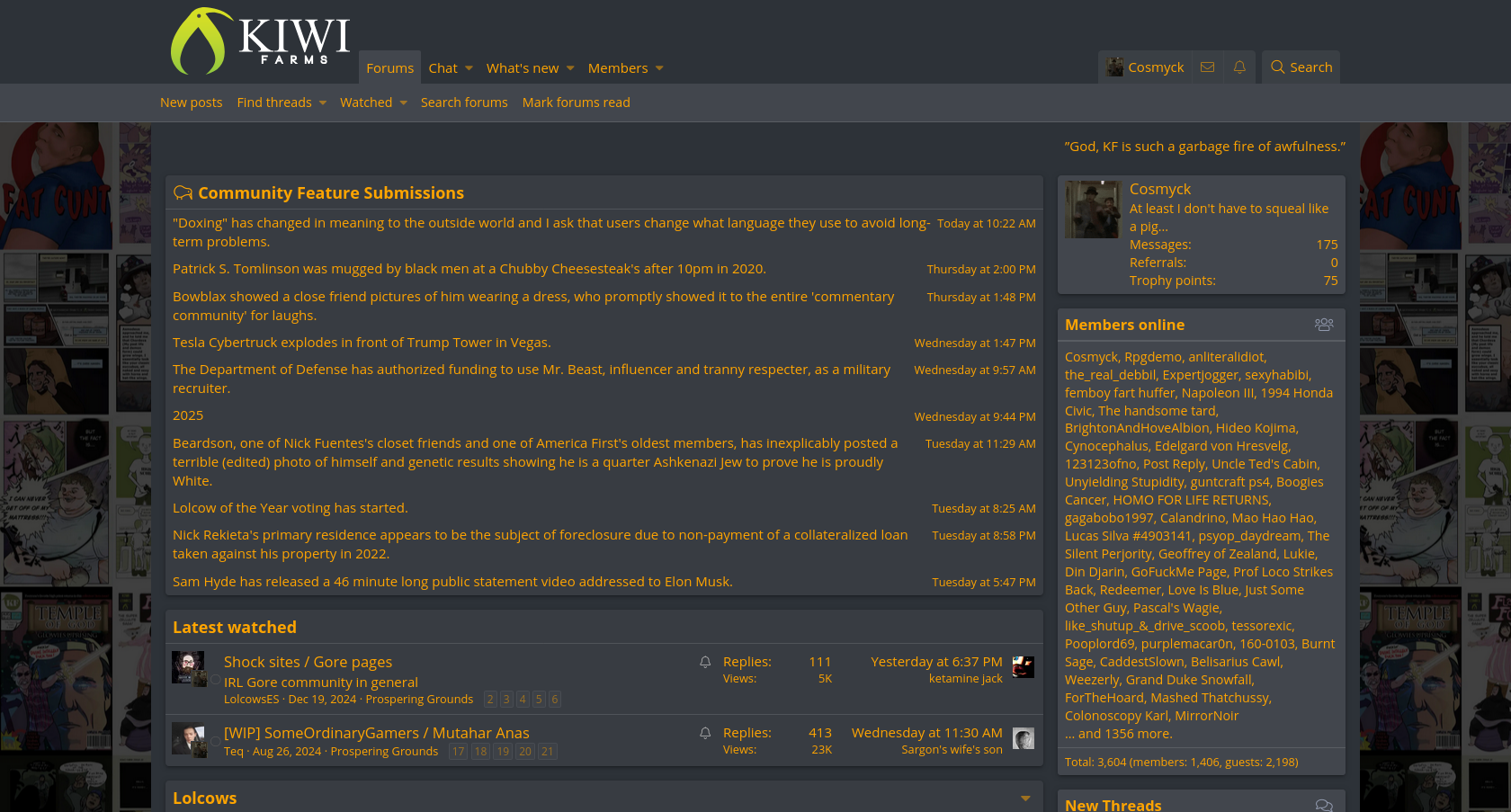
Task: Open the Members online heading
Action: pyautogui.click(x=1124, y=325)
